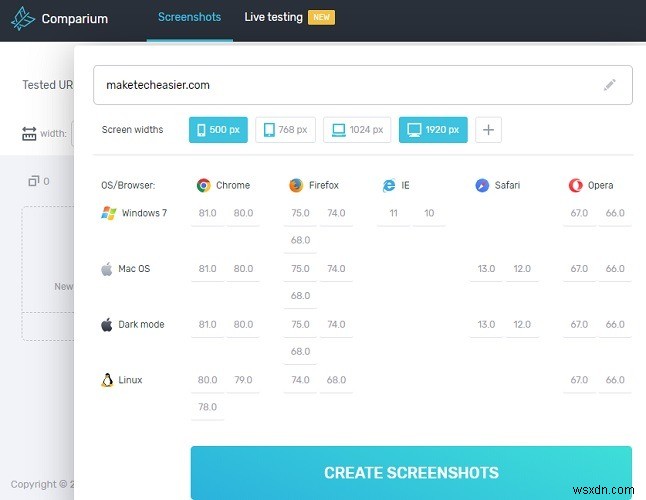This screenshot has width=646, height=500.
Task: Click the Mac OS row label
Action: point(134,269)
